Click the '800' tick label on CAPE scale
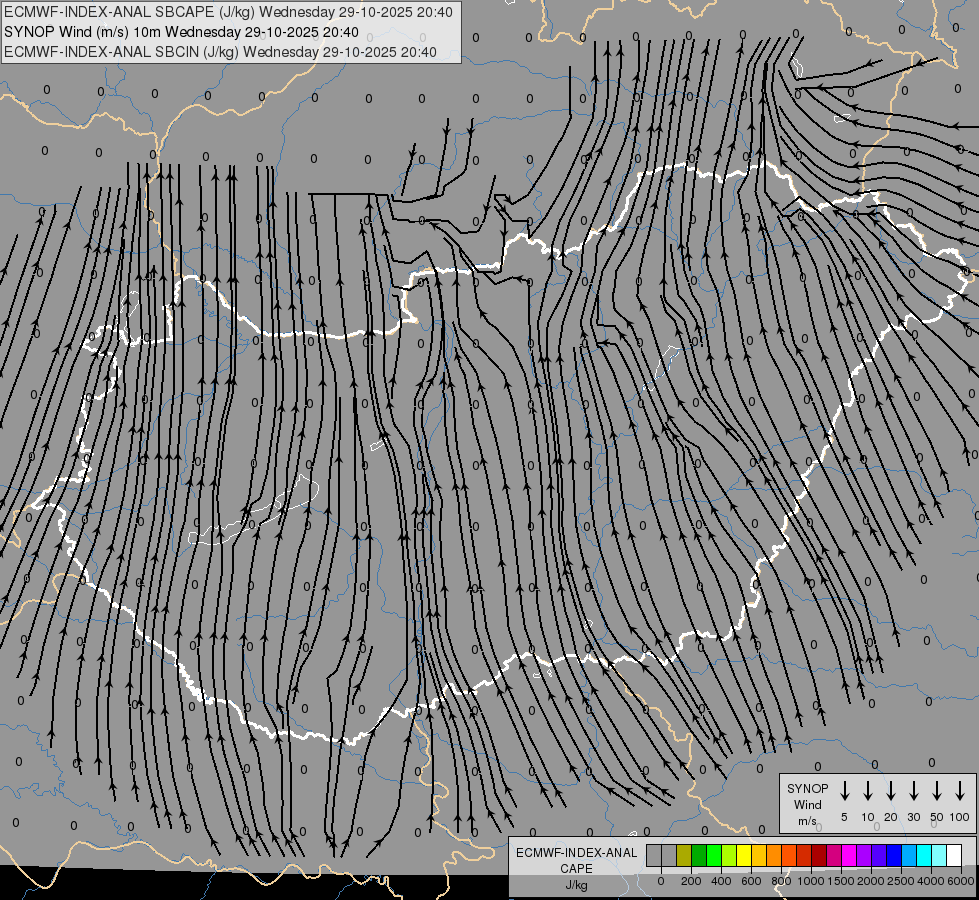Screen dimensions: 979x900 coord(781,881)
